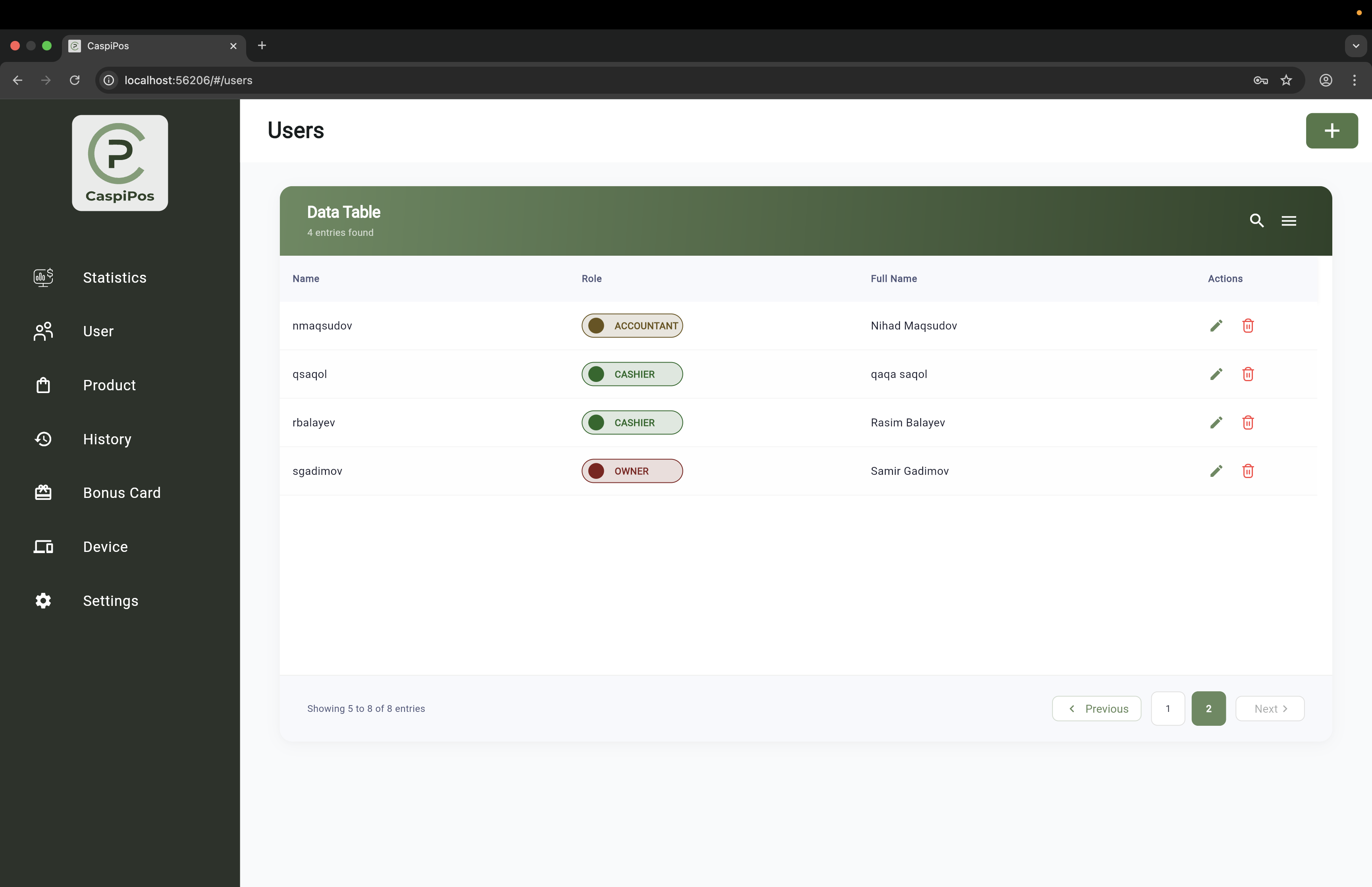Click the browser address bar URL
This screenshot has height=887, width=1372.
coord(188,81)
